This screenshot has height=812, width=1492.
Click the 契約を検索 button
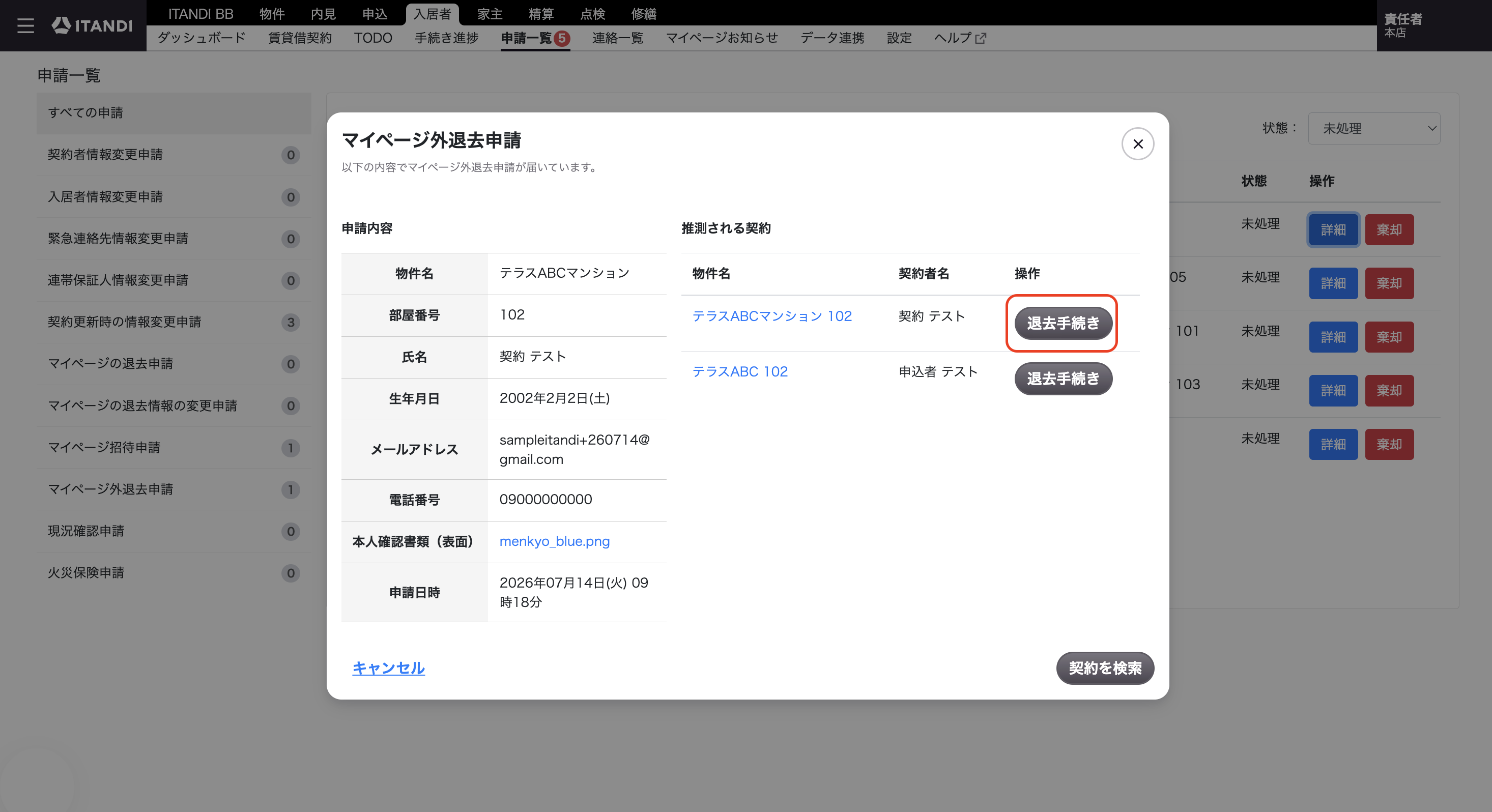(1105, 668)
